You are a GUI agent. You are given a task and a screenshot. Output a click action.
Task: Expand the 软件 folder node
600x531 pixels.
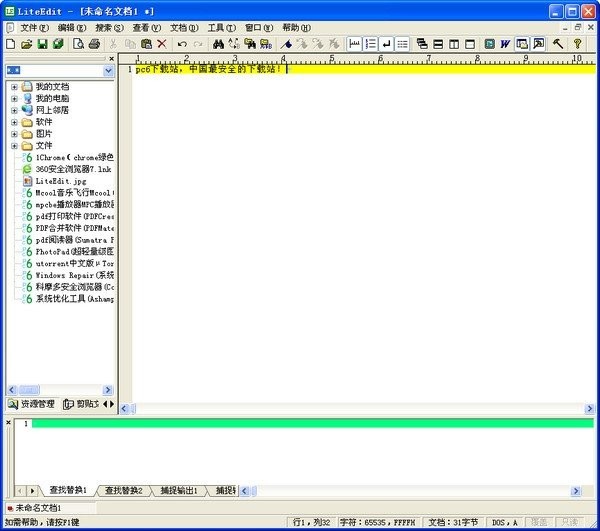pyautogui.click(x=14, y=122)
